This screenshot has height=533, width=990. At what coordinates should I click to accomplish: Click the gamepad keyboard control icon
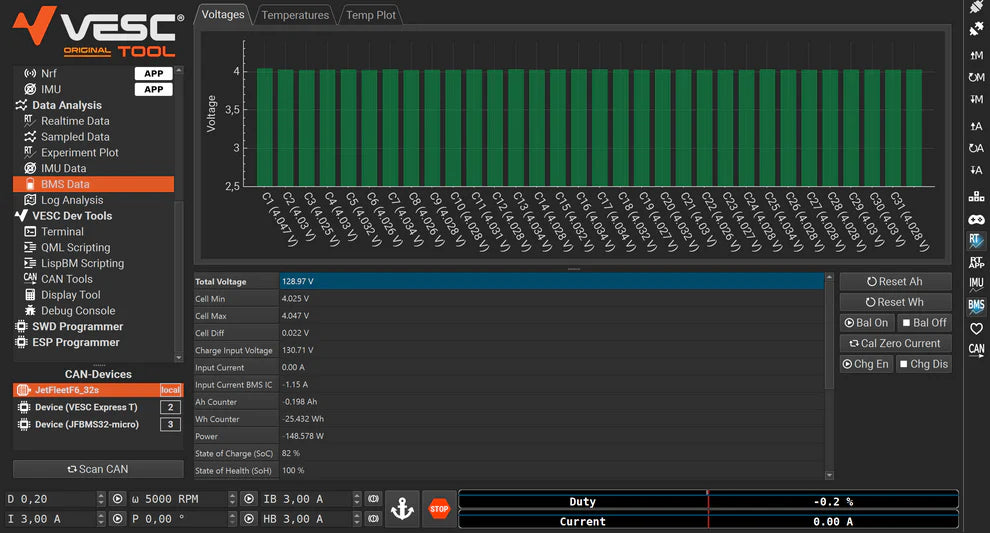(x=976, y=218)
